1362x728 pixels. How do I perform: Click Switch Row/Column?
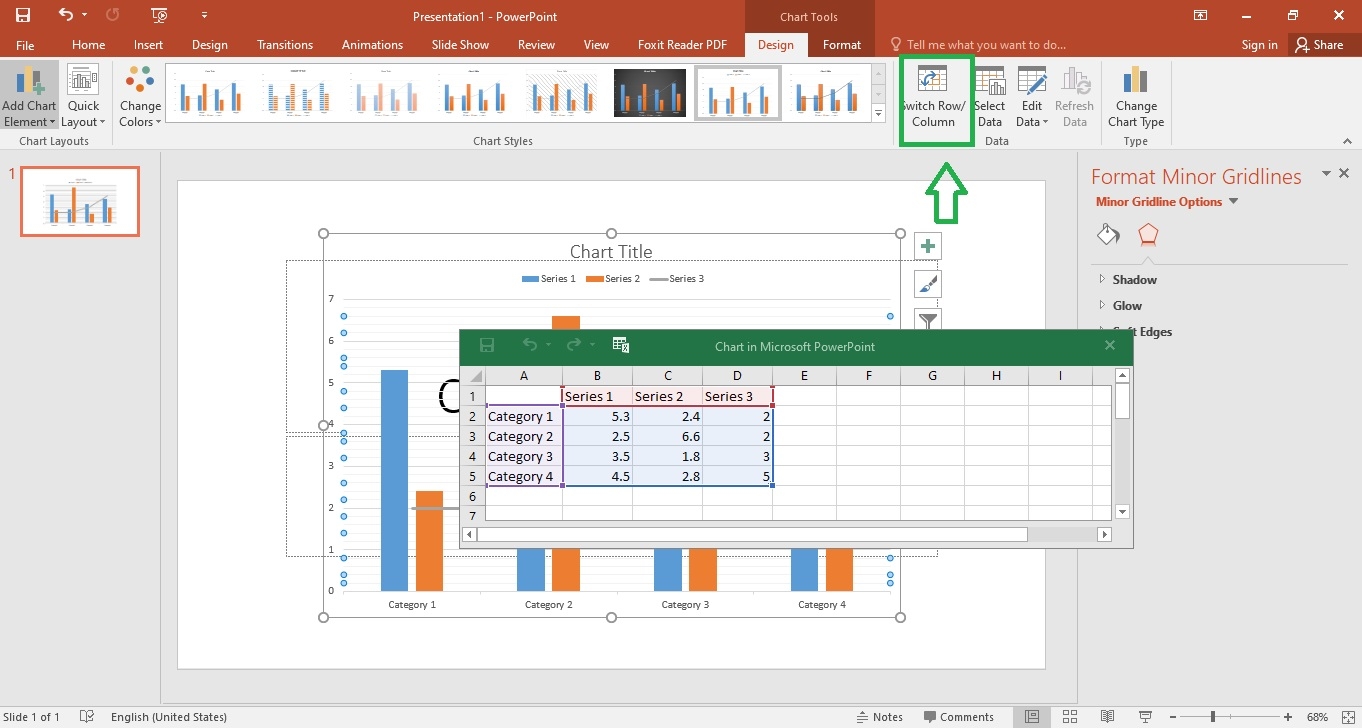(933, 97)
